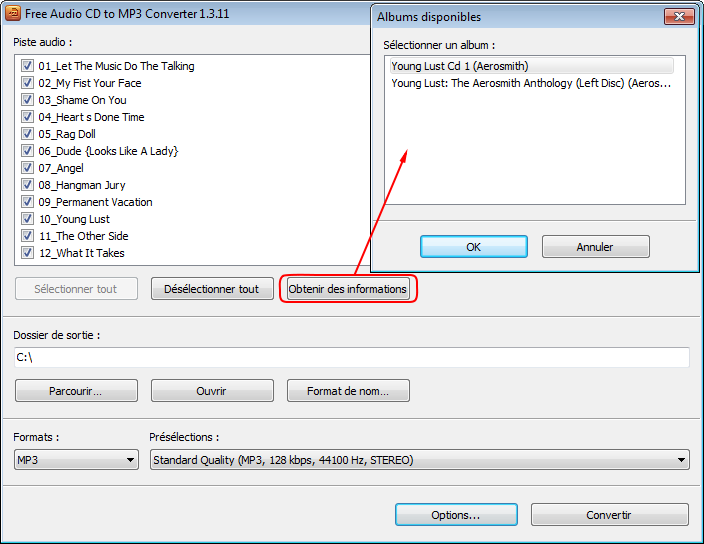The height and width of the screenshot is (544, 704).
Task: Click the Dossier de sortie path field
Action: (x=352, y=357)
